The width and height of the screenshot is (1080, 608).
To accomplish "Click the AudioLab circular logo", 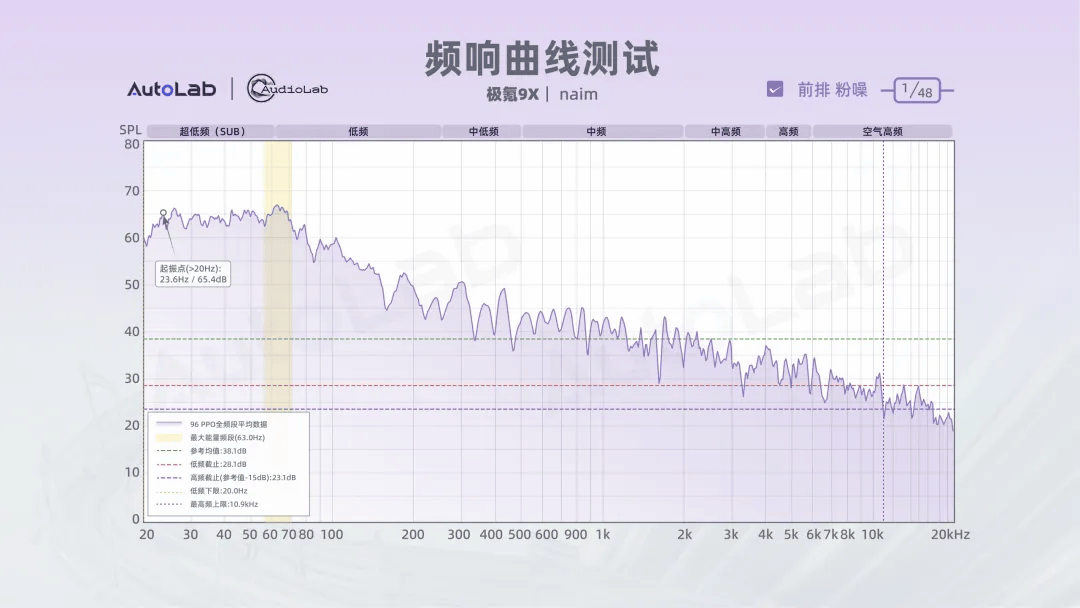I will (x=287, y=88).
